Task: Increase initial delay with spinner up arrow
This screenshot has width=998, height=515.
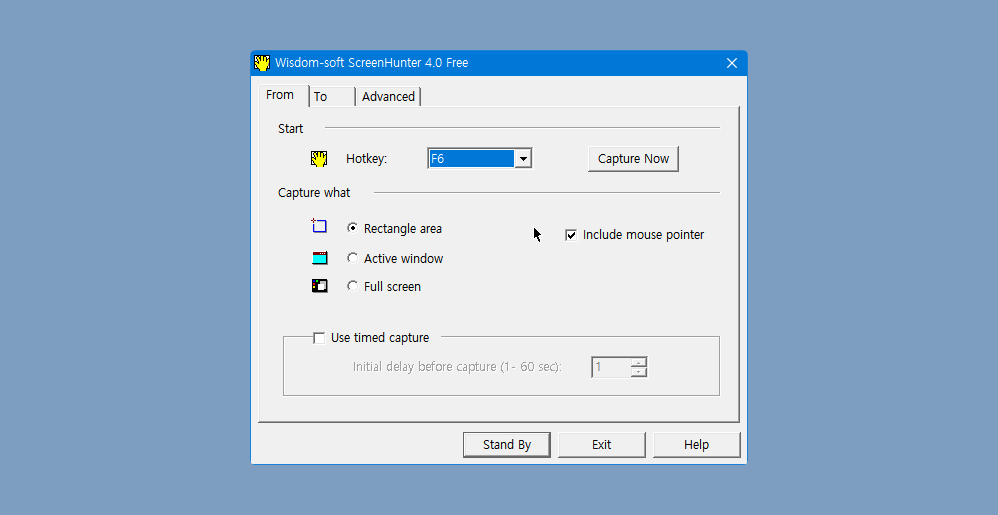Action: click(x=638, y=362)
